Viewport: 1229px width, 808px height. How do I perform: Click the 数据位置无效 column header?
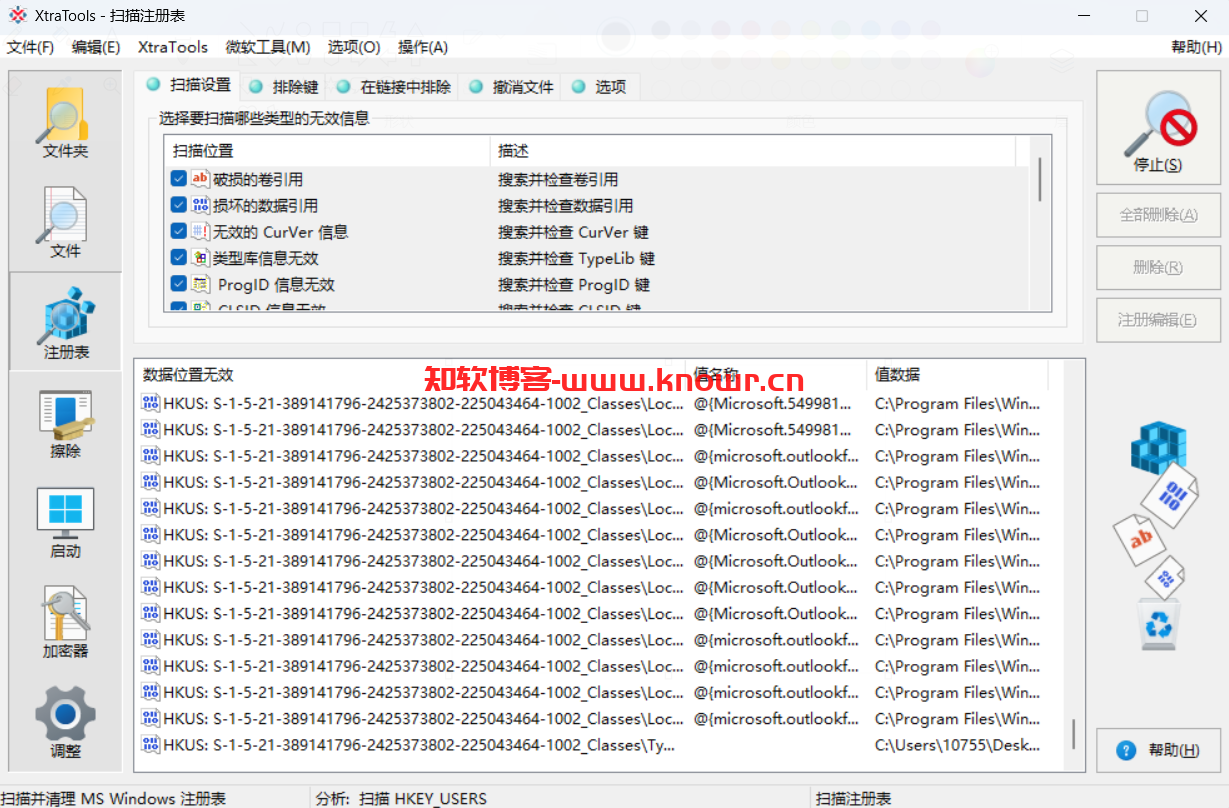tap(410, 374)
